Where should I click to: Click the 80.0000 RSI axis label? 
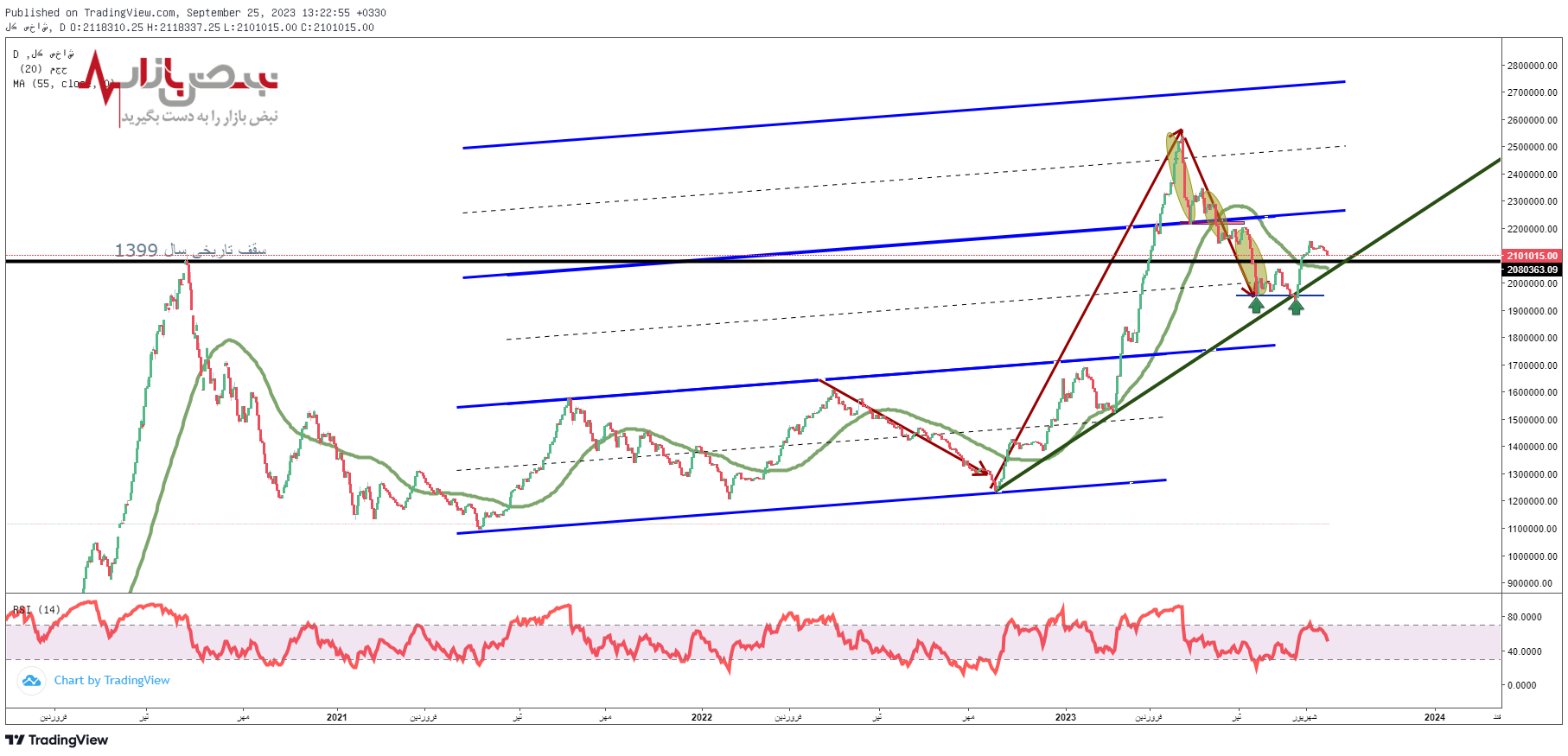click(x=1524, y=617)
